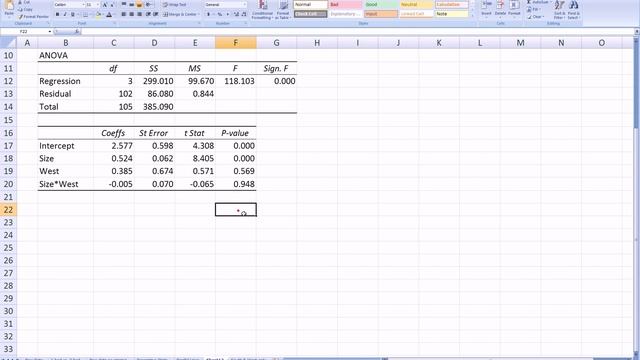Apply the Neutral cell style

(416, 4)
